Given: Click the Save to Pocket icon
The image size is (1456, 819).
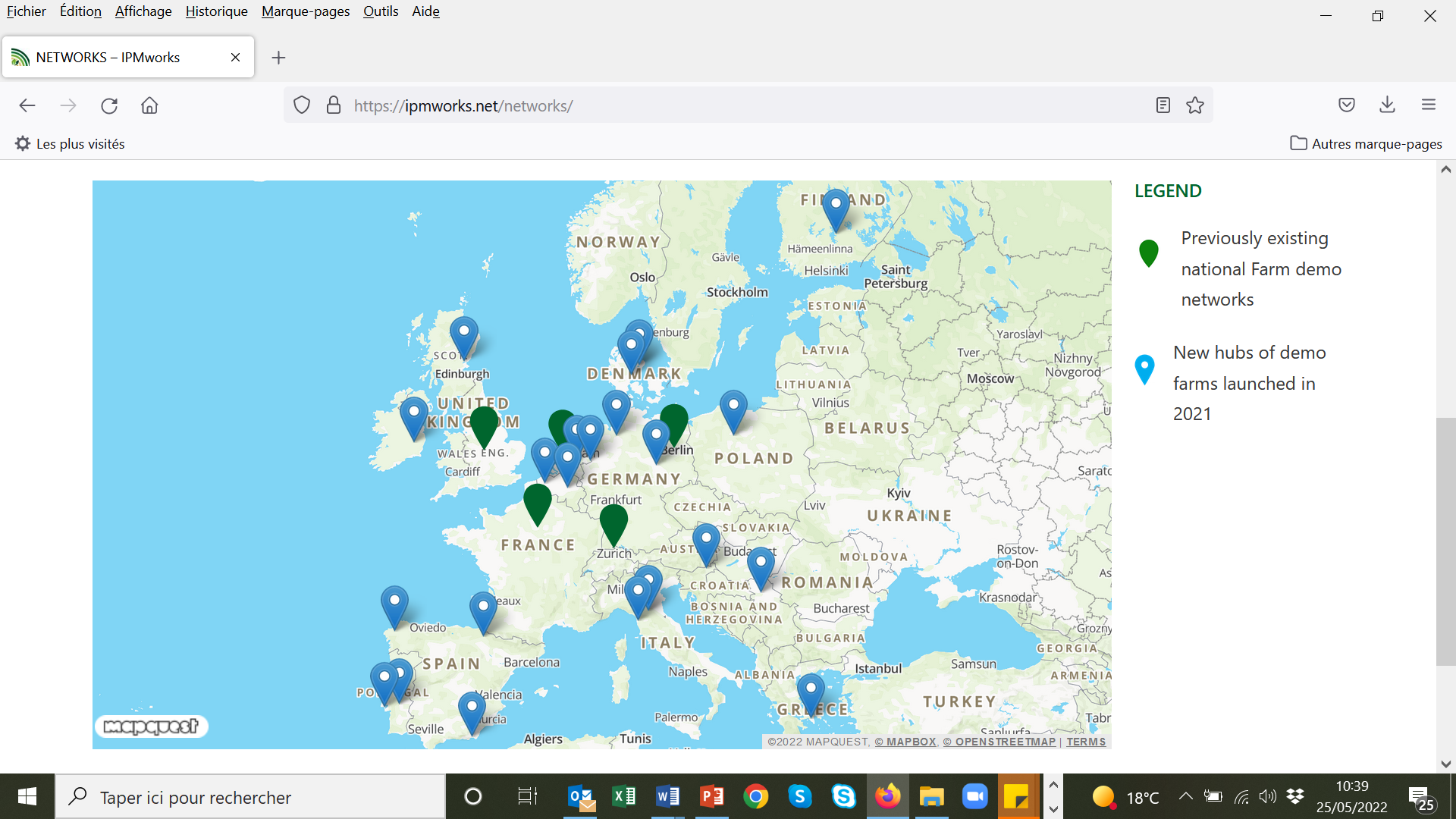Looking at the screenshot, I should pyautogui.click(x=1347, y=105).
